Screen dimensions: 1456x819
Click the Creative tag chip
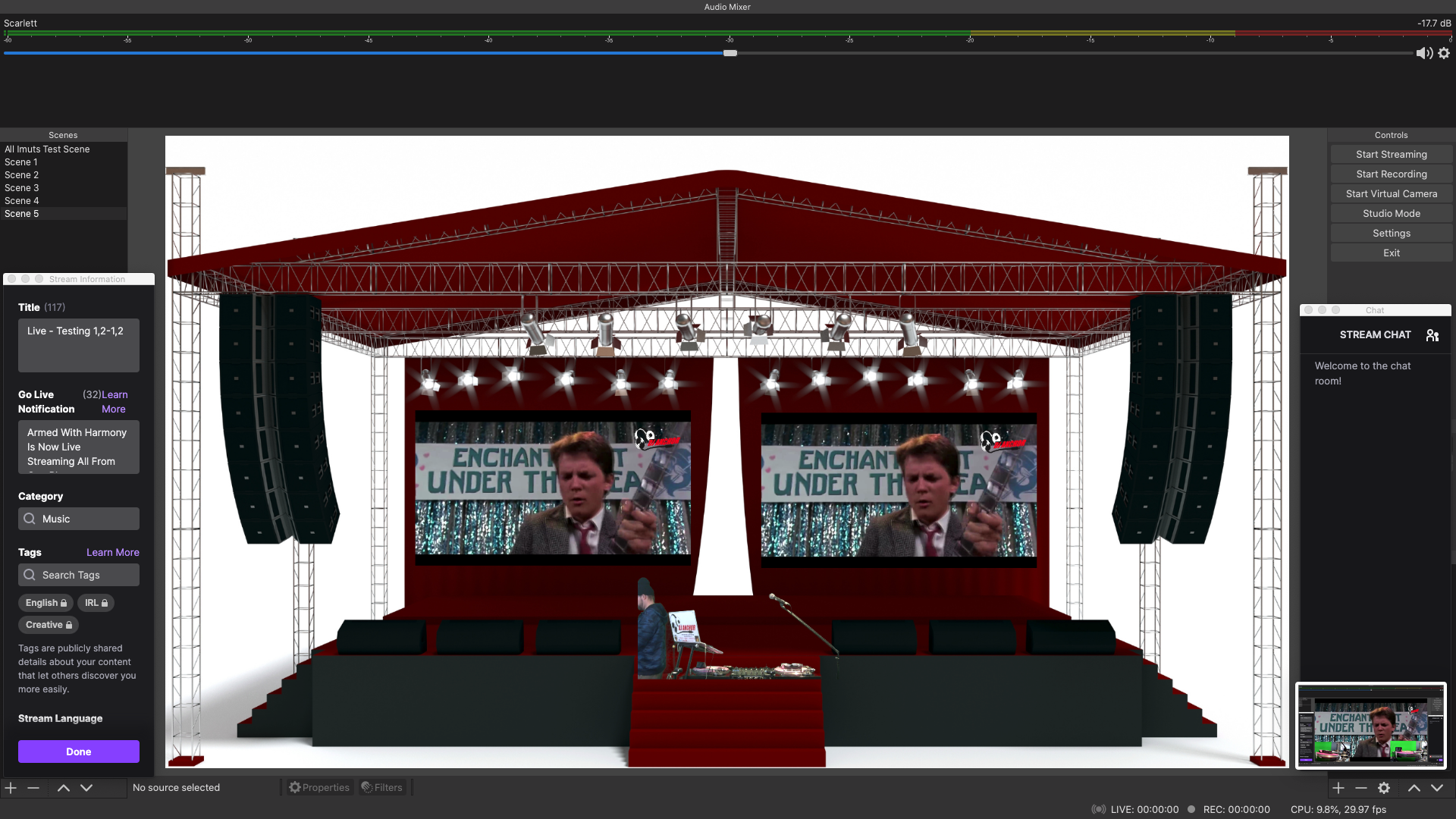click(49, 625)
